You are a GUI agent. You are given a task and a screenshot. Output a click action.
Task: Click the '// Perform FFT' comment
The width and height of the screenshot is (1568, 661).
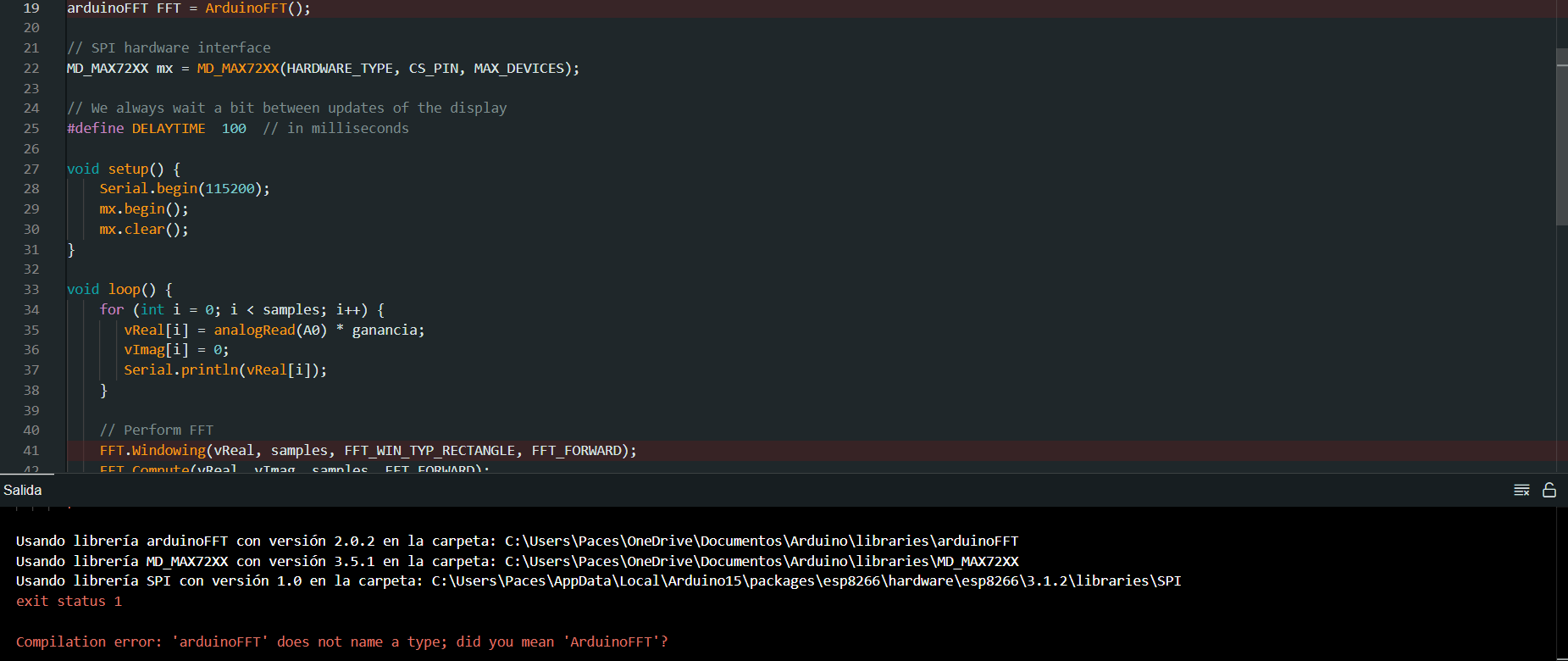pyautogui.click(x=157, y=430)
